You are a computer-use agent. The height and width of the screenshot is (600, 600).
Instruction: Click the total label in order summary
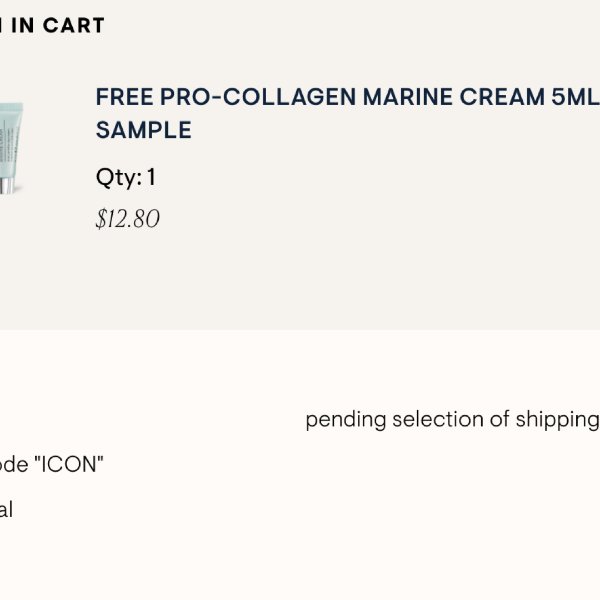click(6, 510)
